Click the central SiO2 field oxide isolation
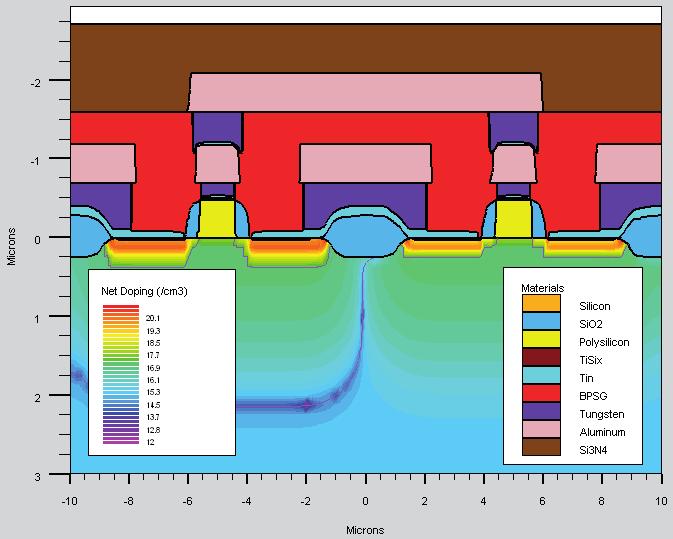The width and height of the screenshot is (673, 539). click(x=365, y=238)
